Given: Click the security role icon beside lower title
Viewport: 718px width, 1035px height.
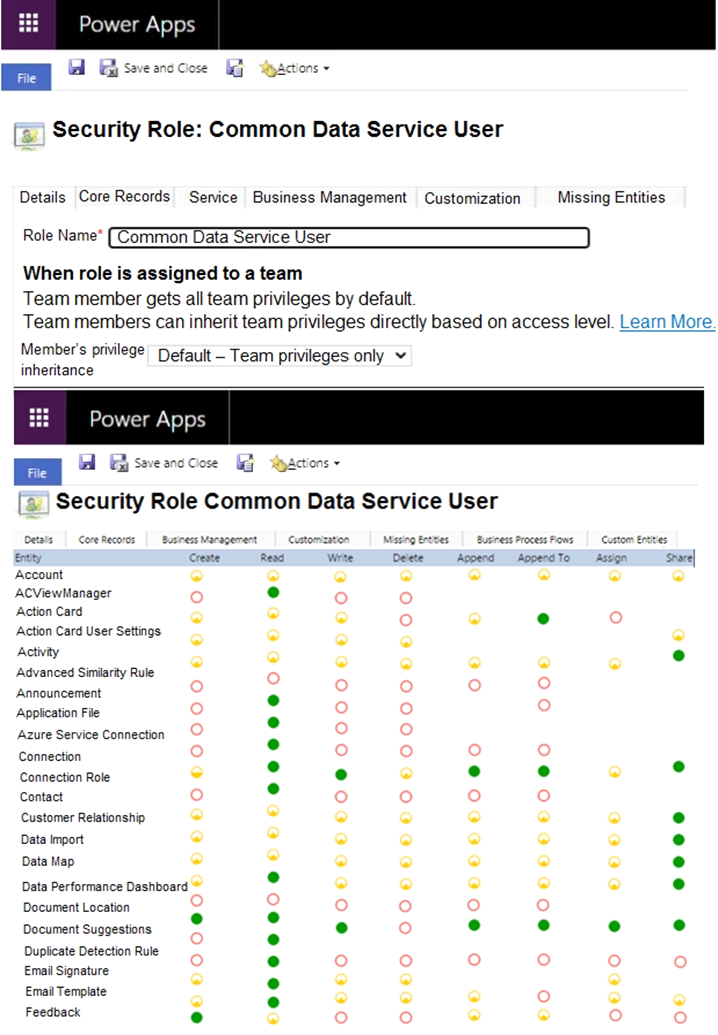Looking at the screenshot, I should point(34,505).
